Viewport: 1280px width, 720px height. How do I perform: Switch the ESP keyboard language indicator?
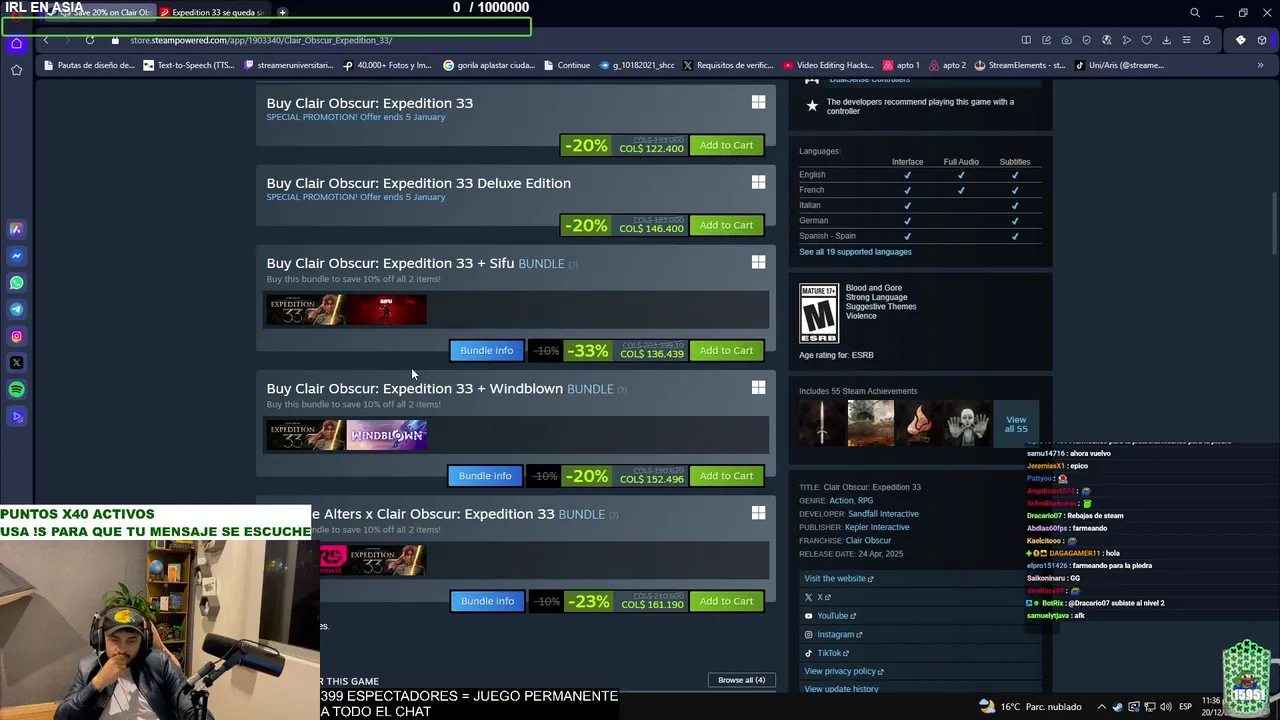[1185, 706]
